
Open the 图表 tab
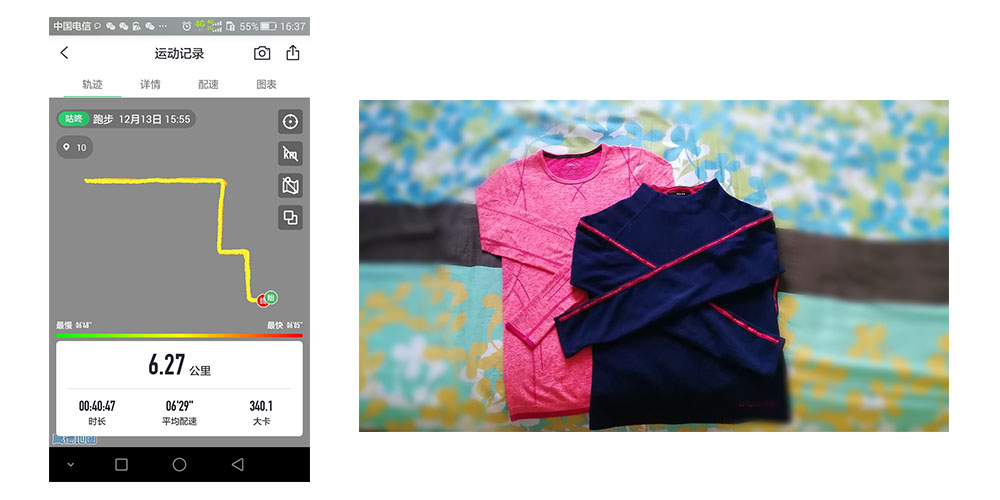[x=266, y=84]
